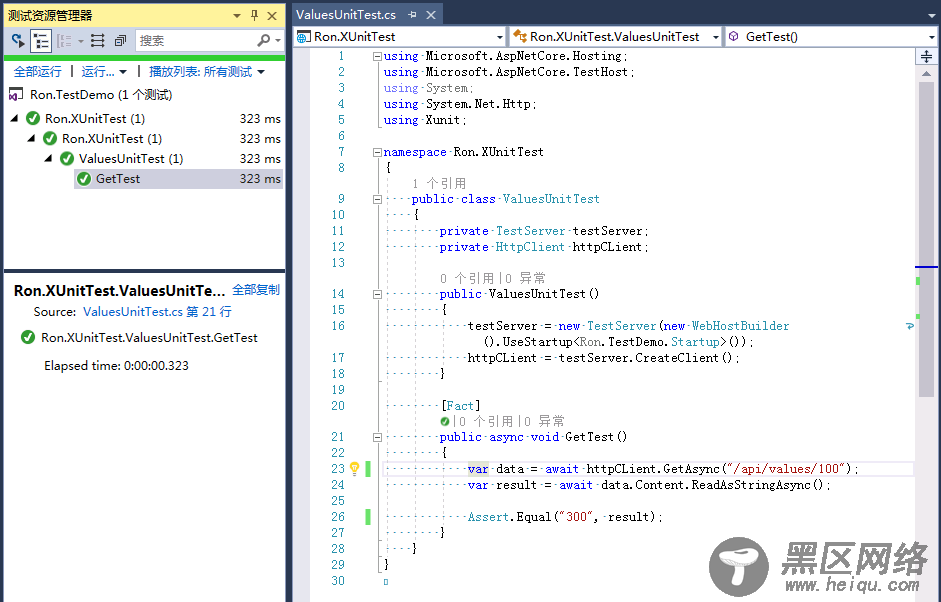Click the '0 个引用' CodeLens above constructor
This screenshot has height=602, width=941.
467,278
